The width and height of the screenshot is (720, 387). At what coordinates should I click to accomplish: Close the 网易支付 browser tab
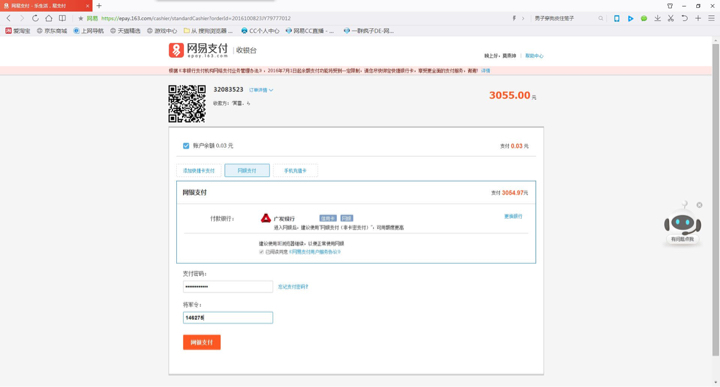click(87, 6)
